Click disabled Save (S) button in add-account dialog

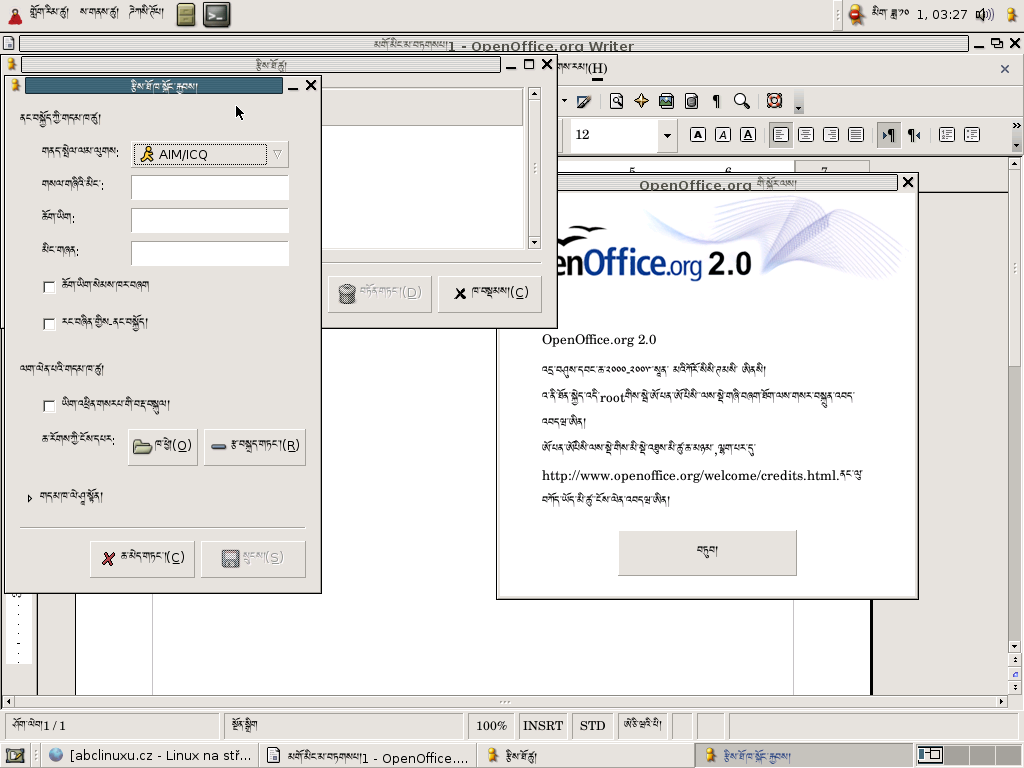(253, 558)
